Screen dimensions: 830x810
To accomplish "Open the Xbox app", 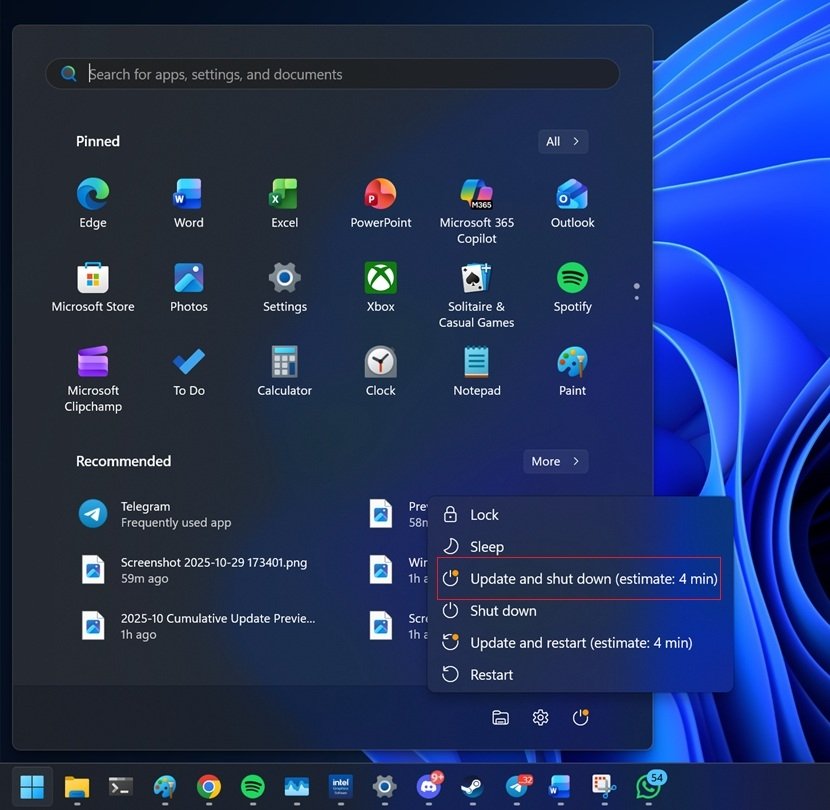I will [380, 285].
